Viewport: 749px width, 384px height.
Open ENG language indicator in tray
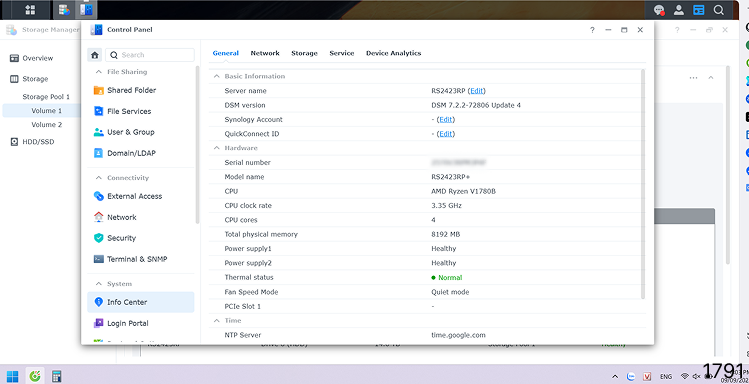666,376
